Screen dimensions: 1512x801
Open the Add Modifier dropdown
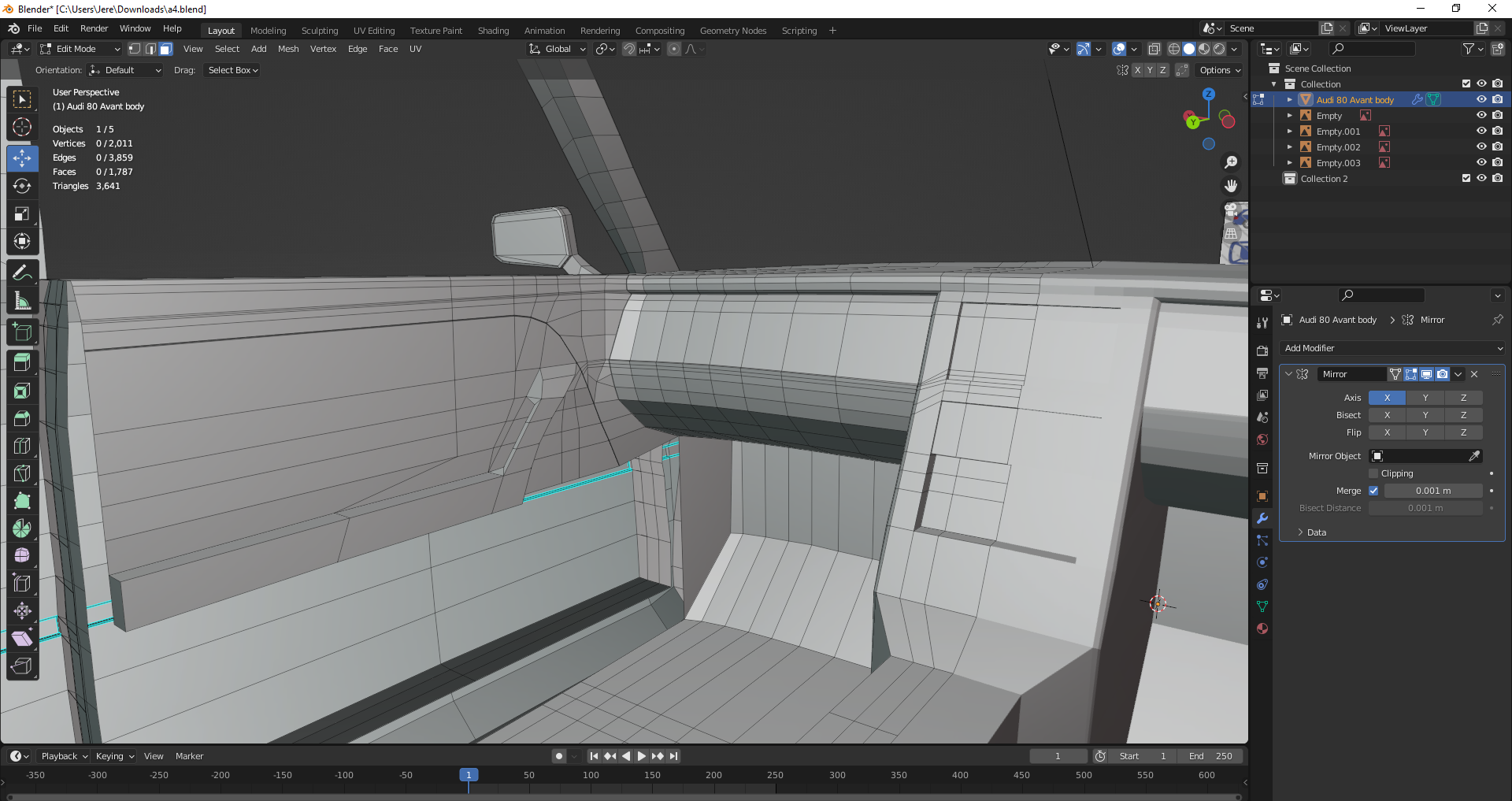click(x=1392, y=348)
